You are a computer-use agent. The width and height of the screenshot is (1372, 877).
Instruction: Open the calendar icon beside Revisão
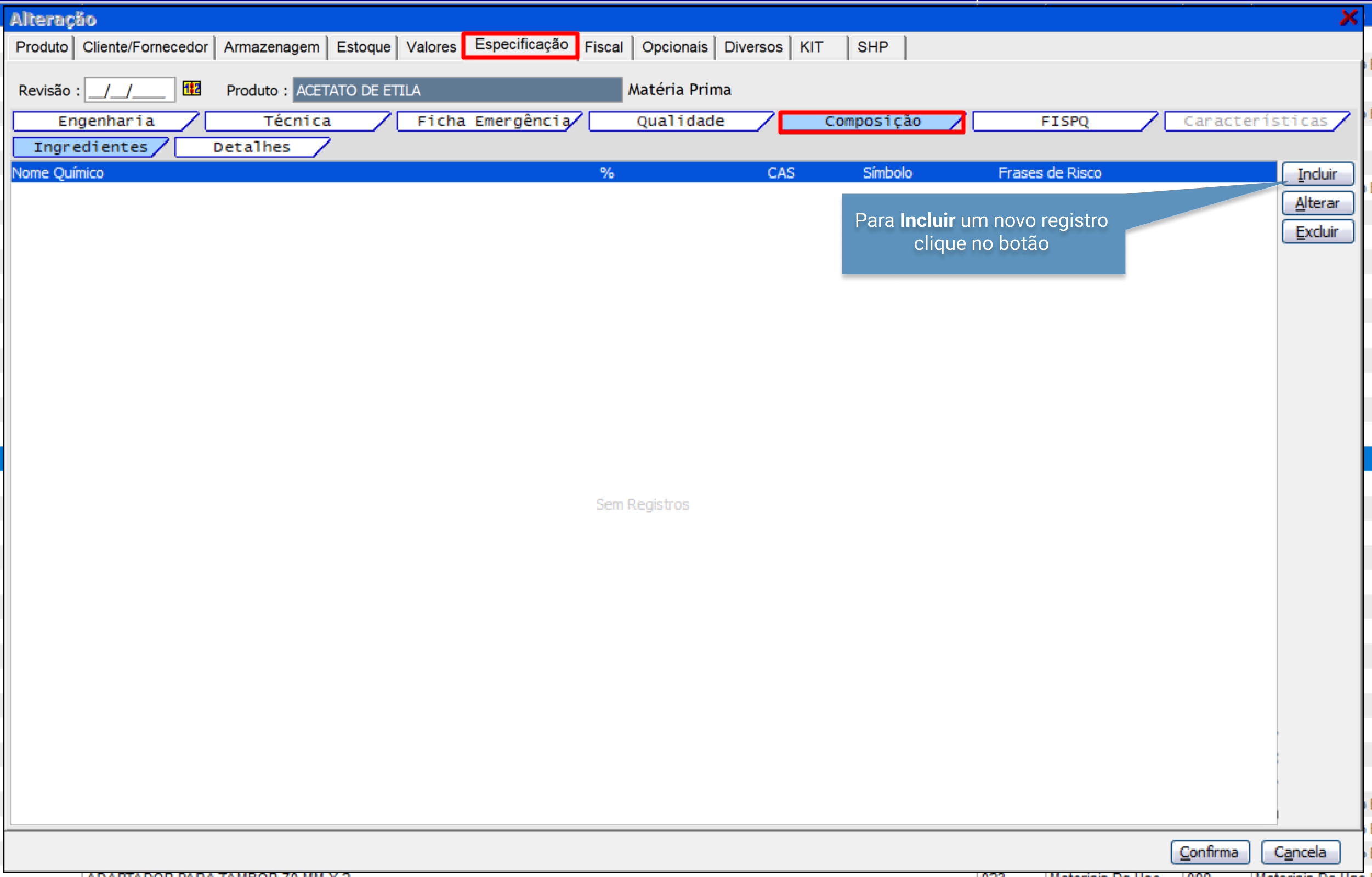point(191,89)
